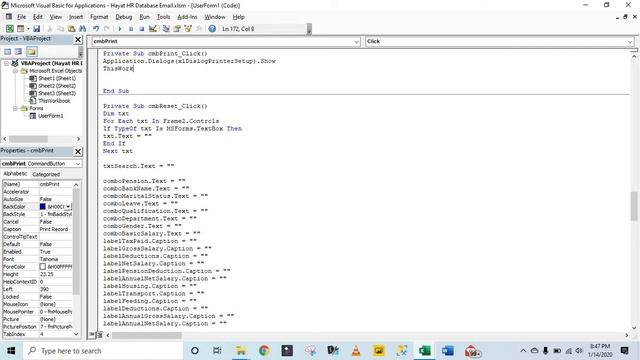640x360 pixels.
Task: Open the Debug menu
Action: 124,17
